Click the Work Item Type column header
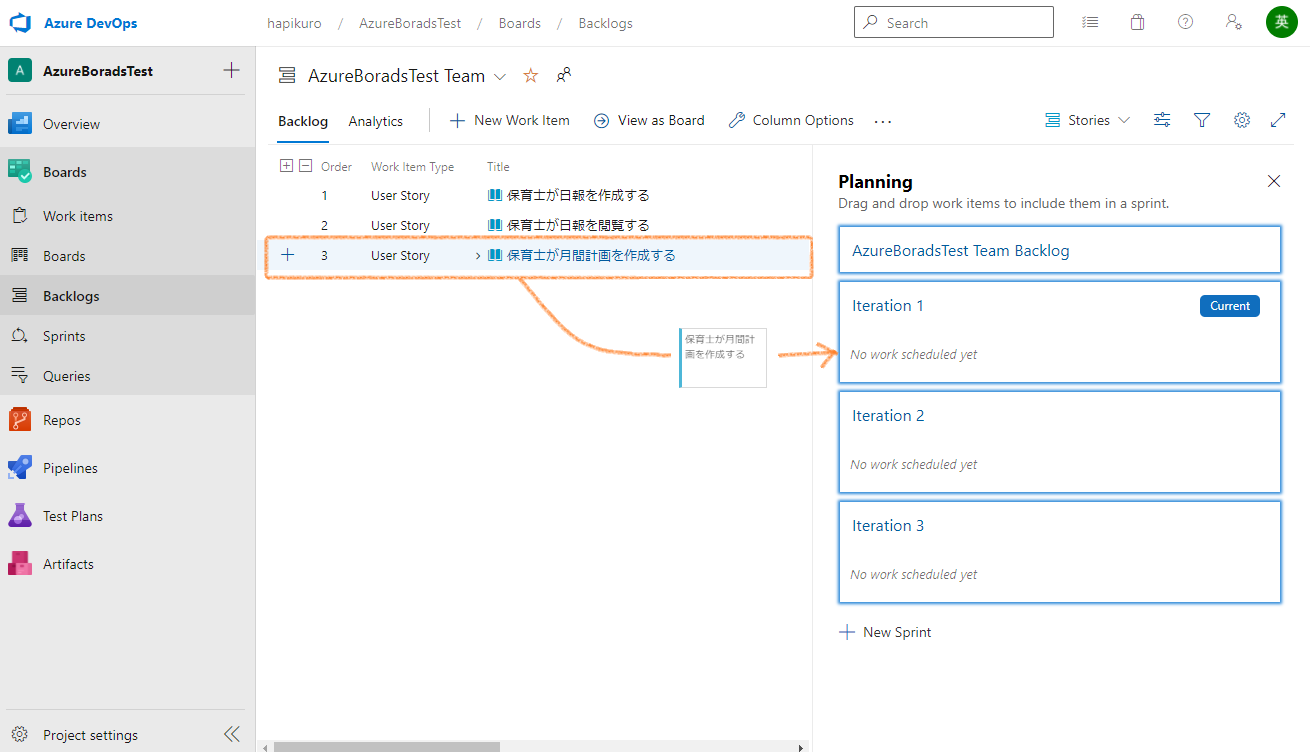The width and height of the screenshot is (1310, 752). pos(412,167)
